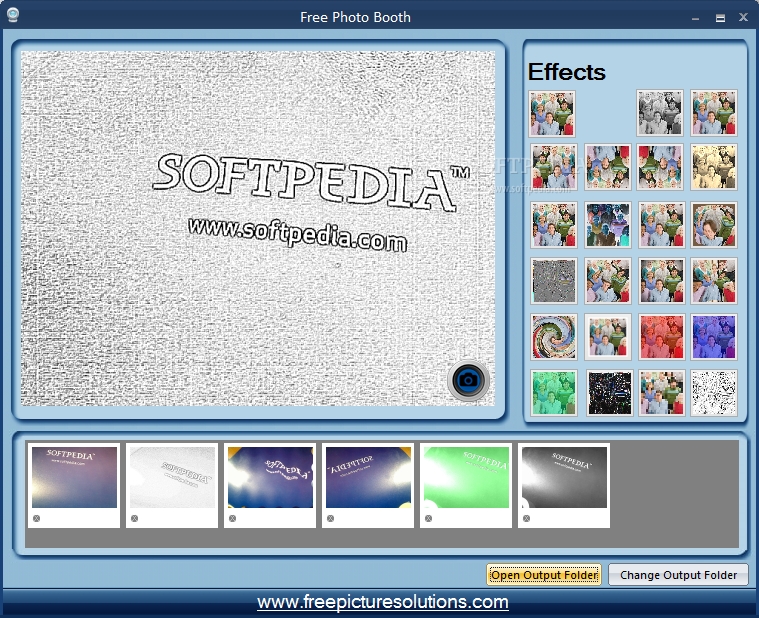Apply the negative inverted colors effect
This screenshot has height=618, width=759.
(x=607, y=225)
